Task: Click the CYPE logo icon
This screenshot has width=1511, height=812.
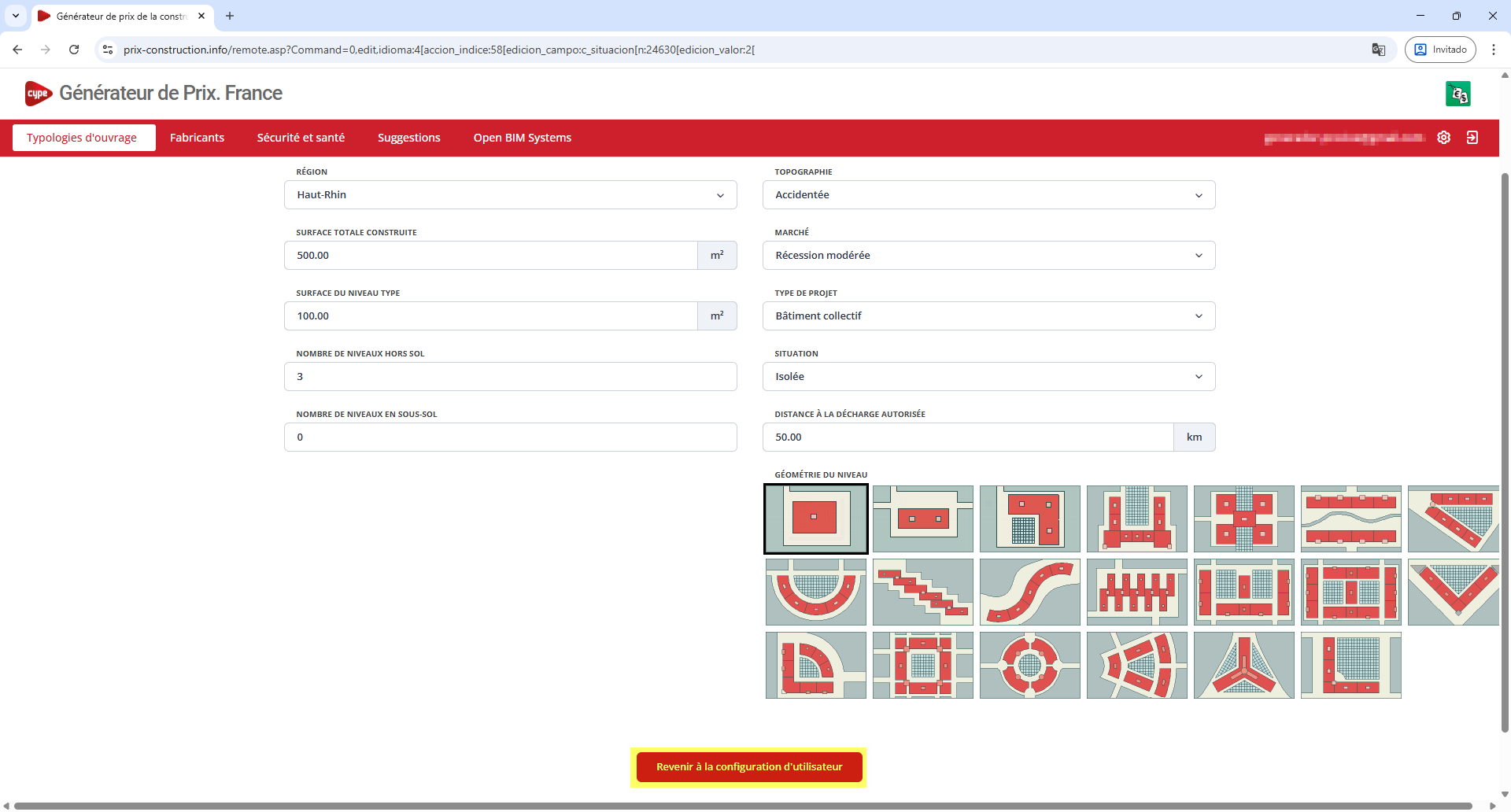Action: click(38, 94)
